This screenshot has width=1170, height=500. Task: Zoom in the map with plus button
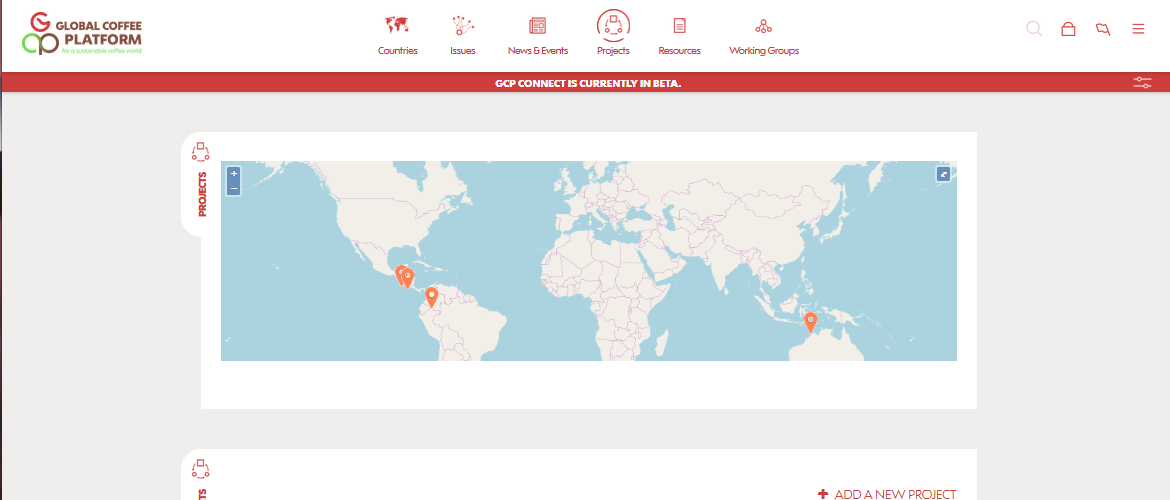tap(234, 174)
